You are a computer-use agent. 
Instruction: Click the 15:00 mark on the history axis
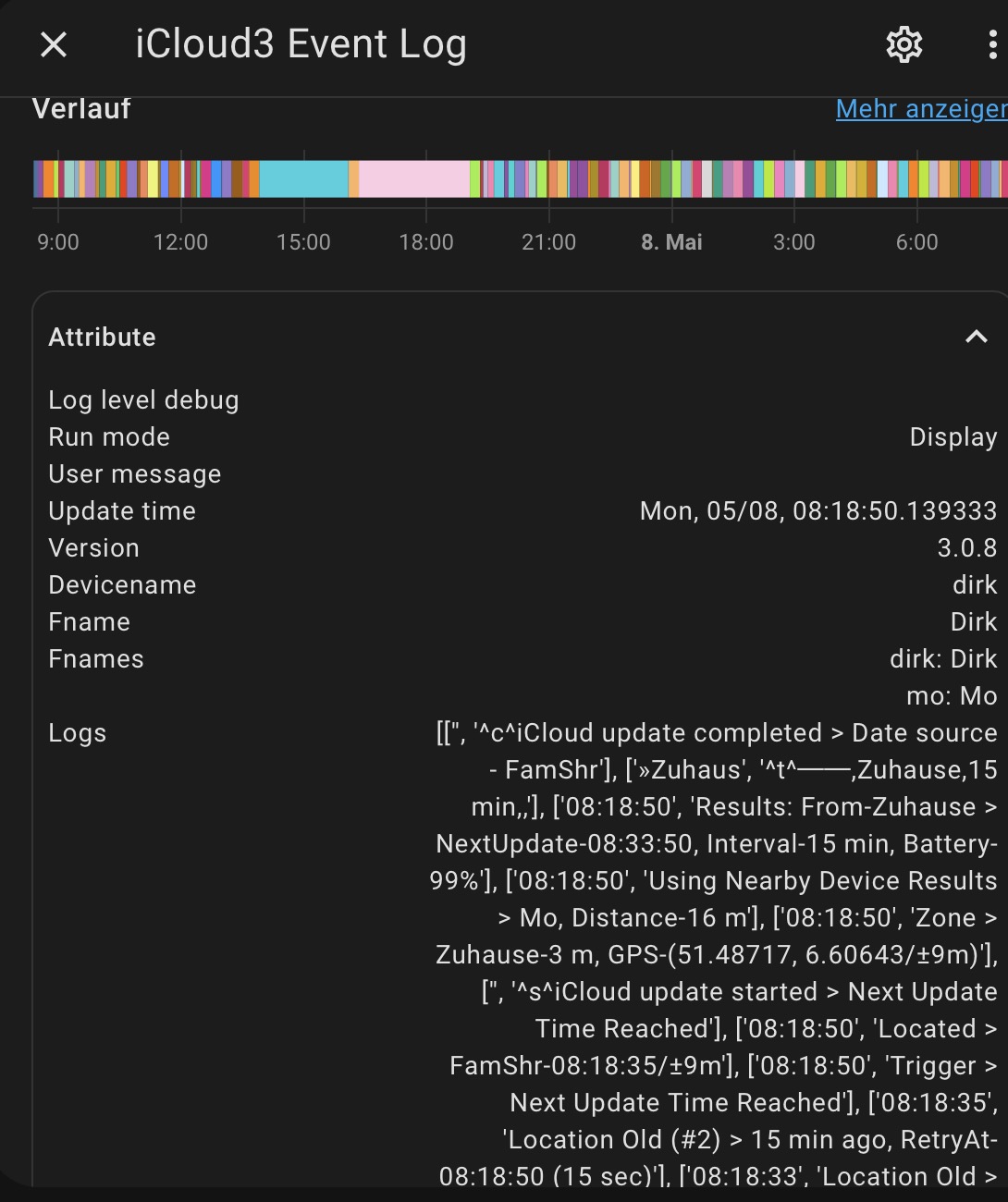pos(304,242)
